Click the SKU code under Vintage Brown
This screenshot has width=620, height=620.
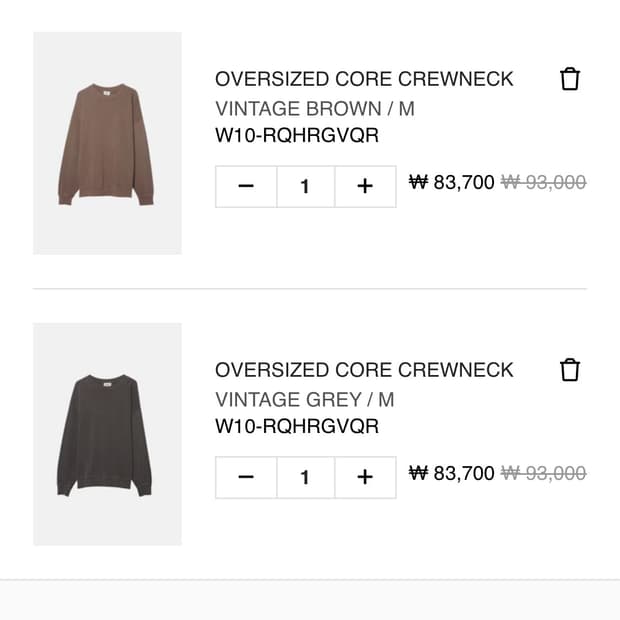pyautogui.click(x=297, y=136)
